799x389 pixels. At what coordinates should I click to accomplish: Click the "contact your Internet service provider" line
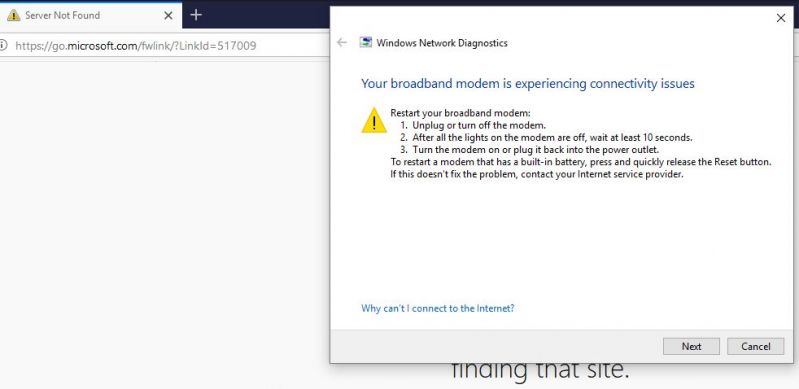click(x=537, y=174)
